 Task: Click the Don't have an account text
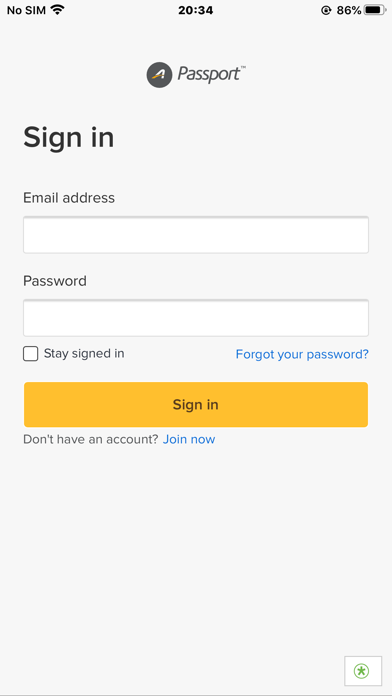tap(91, 439)
